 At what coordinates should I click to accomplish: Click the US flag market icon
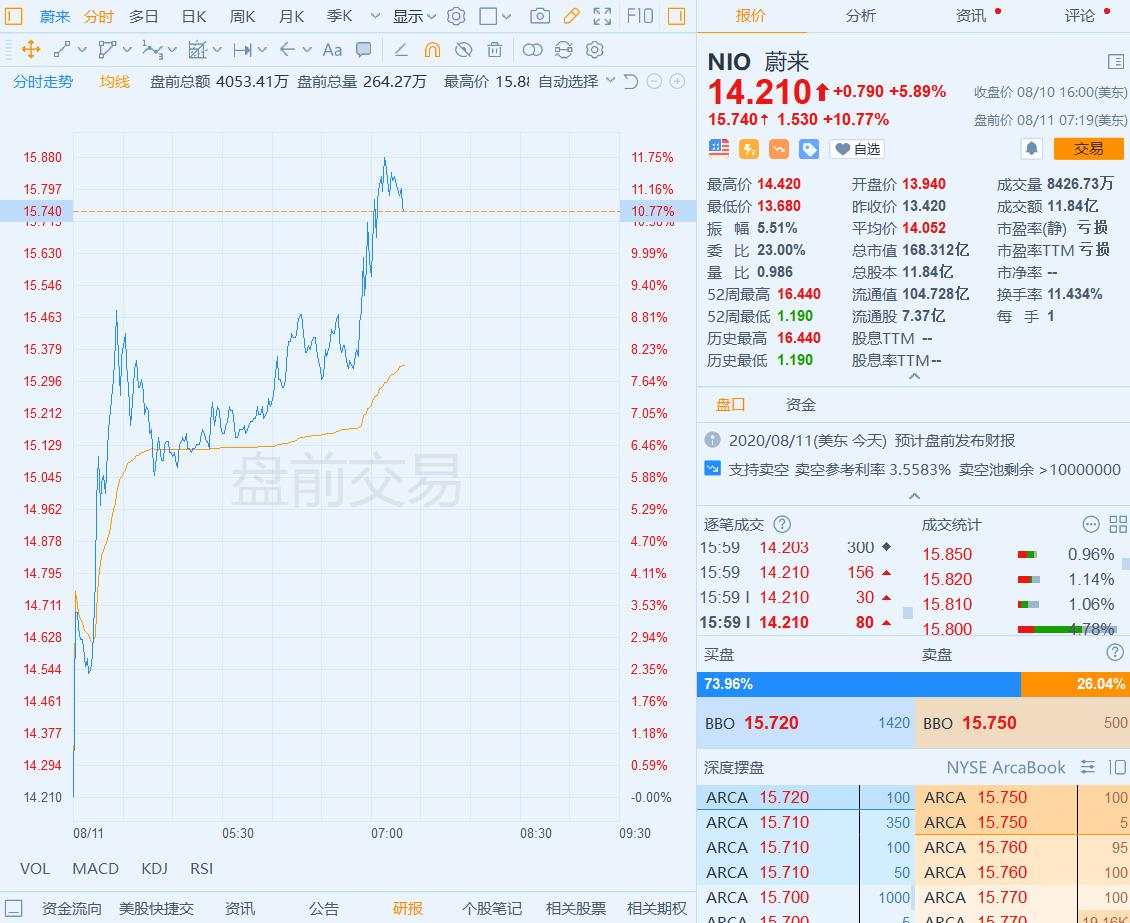pyautogui.click(x=719, y=148)
